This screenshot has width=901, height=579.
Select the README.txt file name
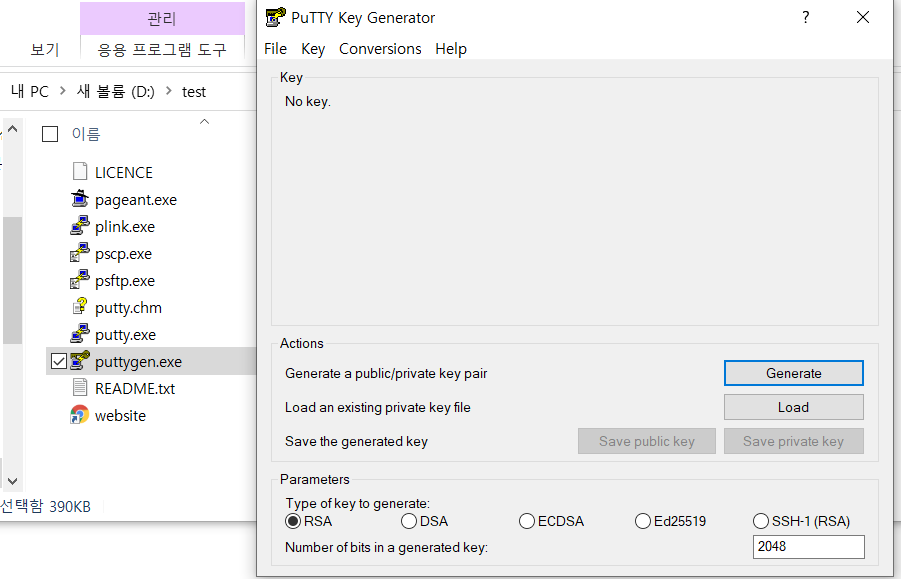click(135, 389)
